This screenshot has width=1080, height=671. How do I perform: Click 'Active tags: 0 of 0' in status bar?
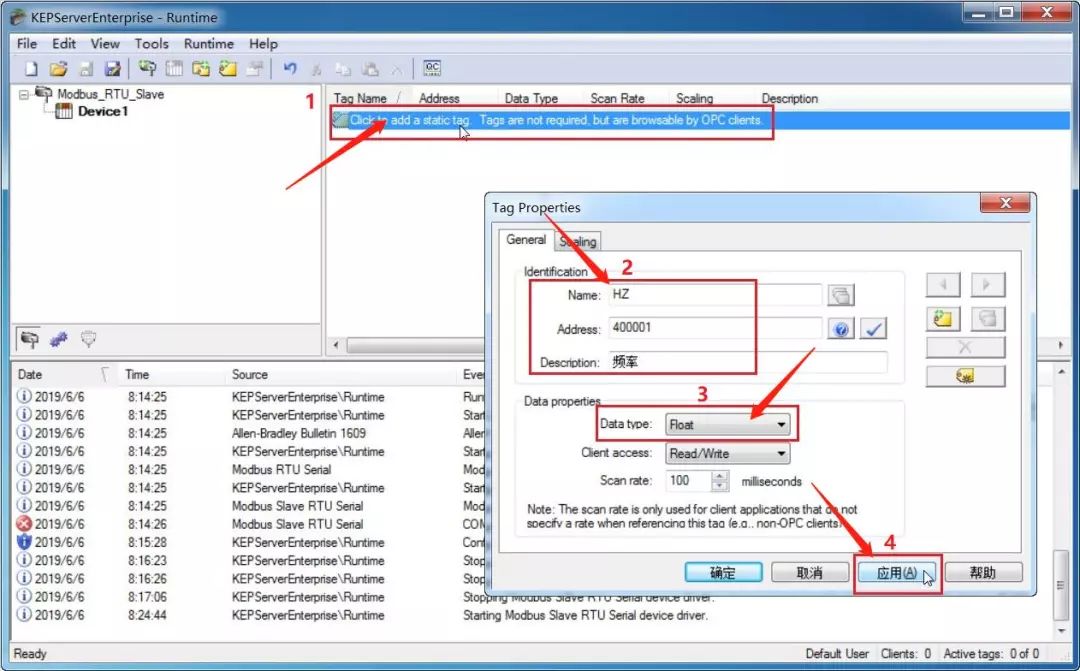pos(991,653)
